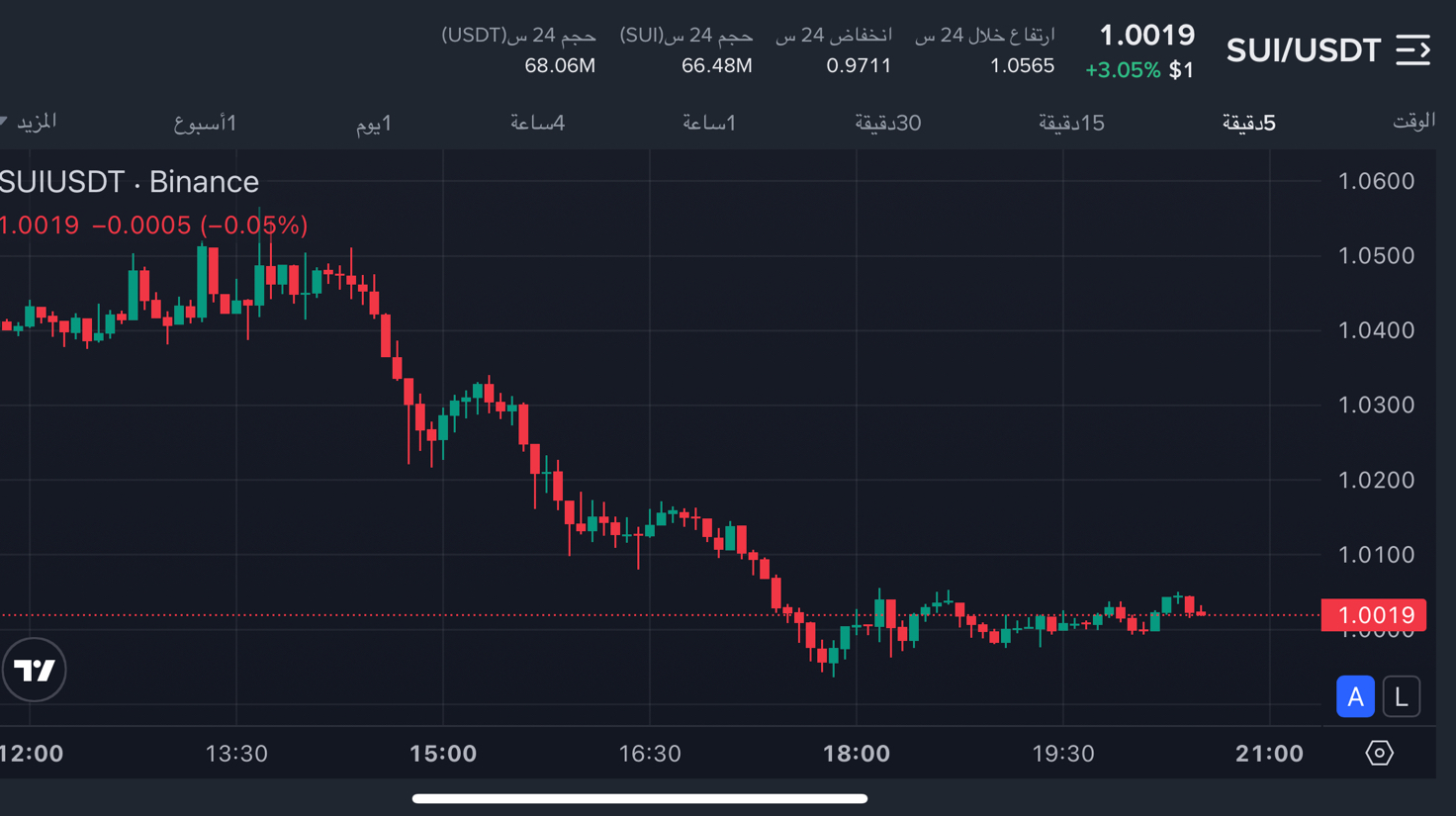Tap the header last price 1.0019
Image resolution: width=1456 pixels, height=816 pixels.
tap(1147, 36)
